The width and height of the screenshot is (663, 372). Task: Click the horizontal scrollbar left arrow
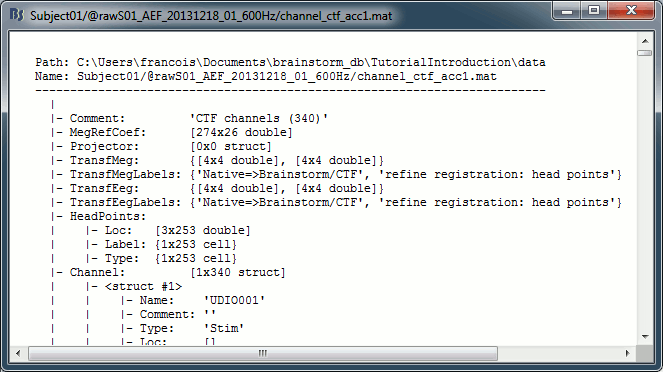(18, 353)
